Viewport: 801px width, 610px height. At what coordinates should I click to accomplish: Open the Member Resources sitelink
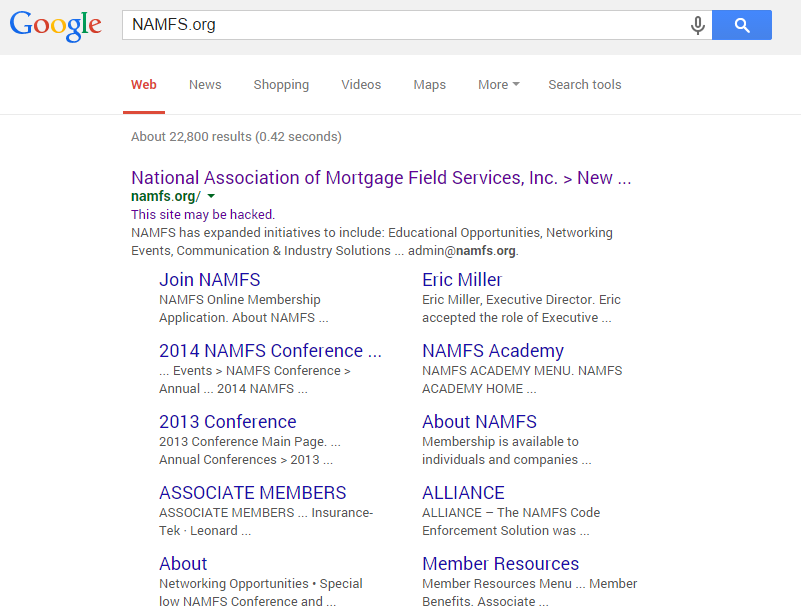pos(501,564)
